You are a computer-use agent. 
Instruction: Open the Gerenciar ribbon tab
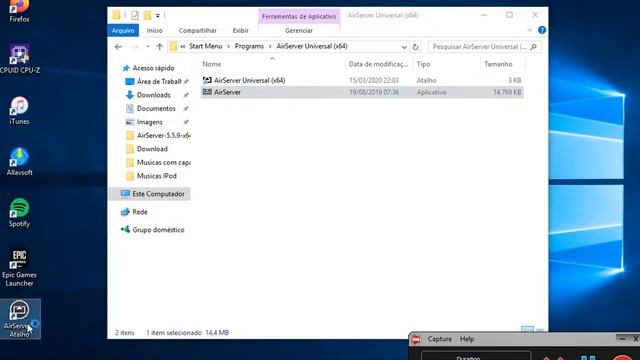pos(299,31)
